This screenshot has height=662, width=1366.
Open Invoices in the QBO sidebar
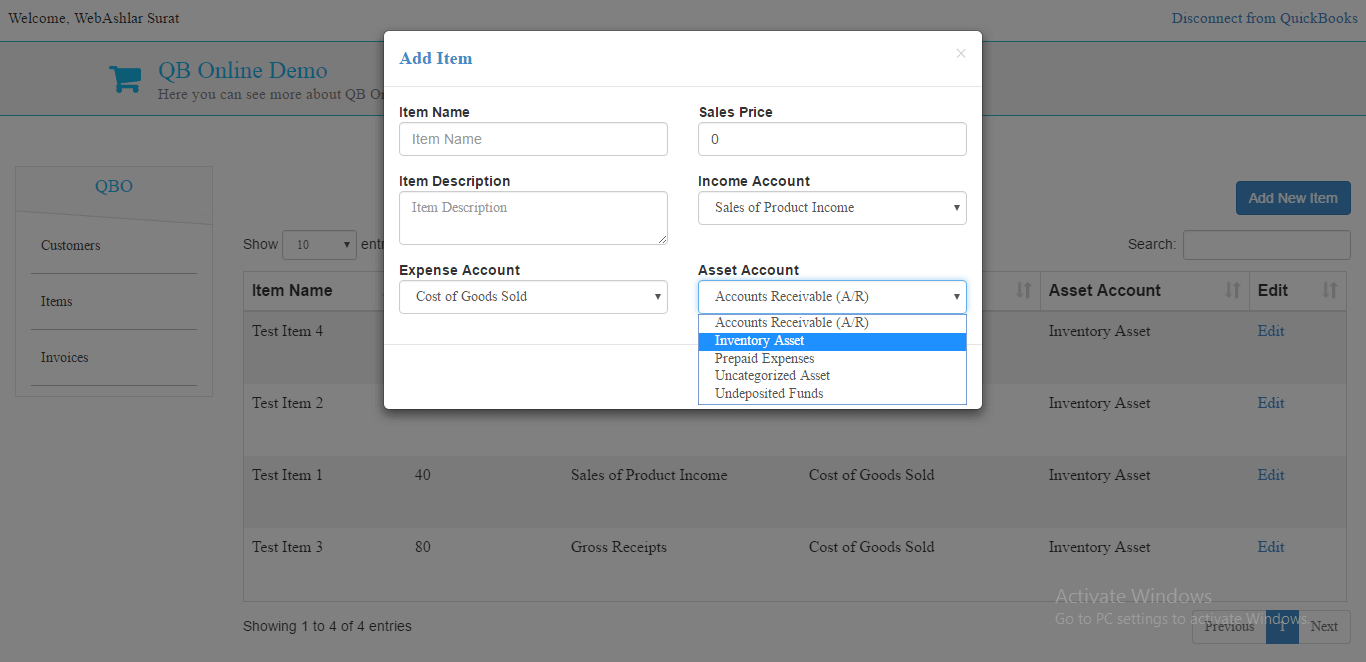65,358
